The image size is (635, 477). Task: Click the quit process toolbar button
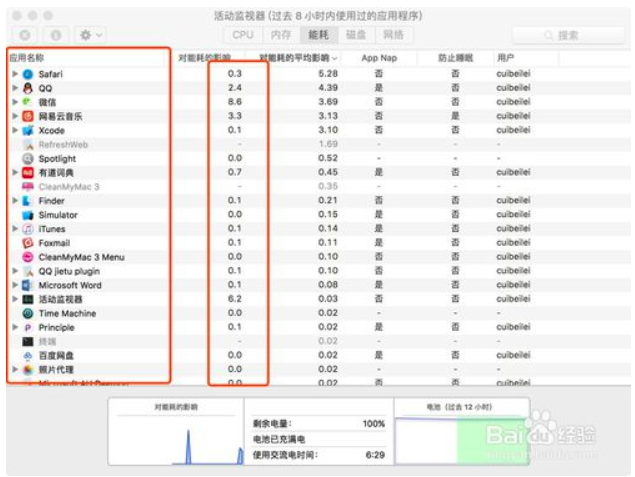coord(25,35)
